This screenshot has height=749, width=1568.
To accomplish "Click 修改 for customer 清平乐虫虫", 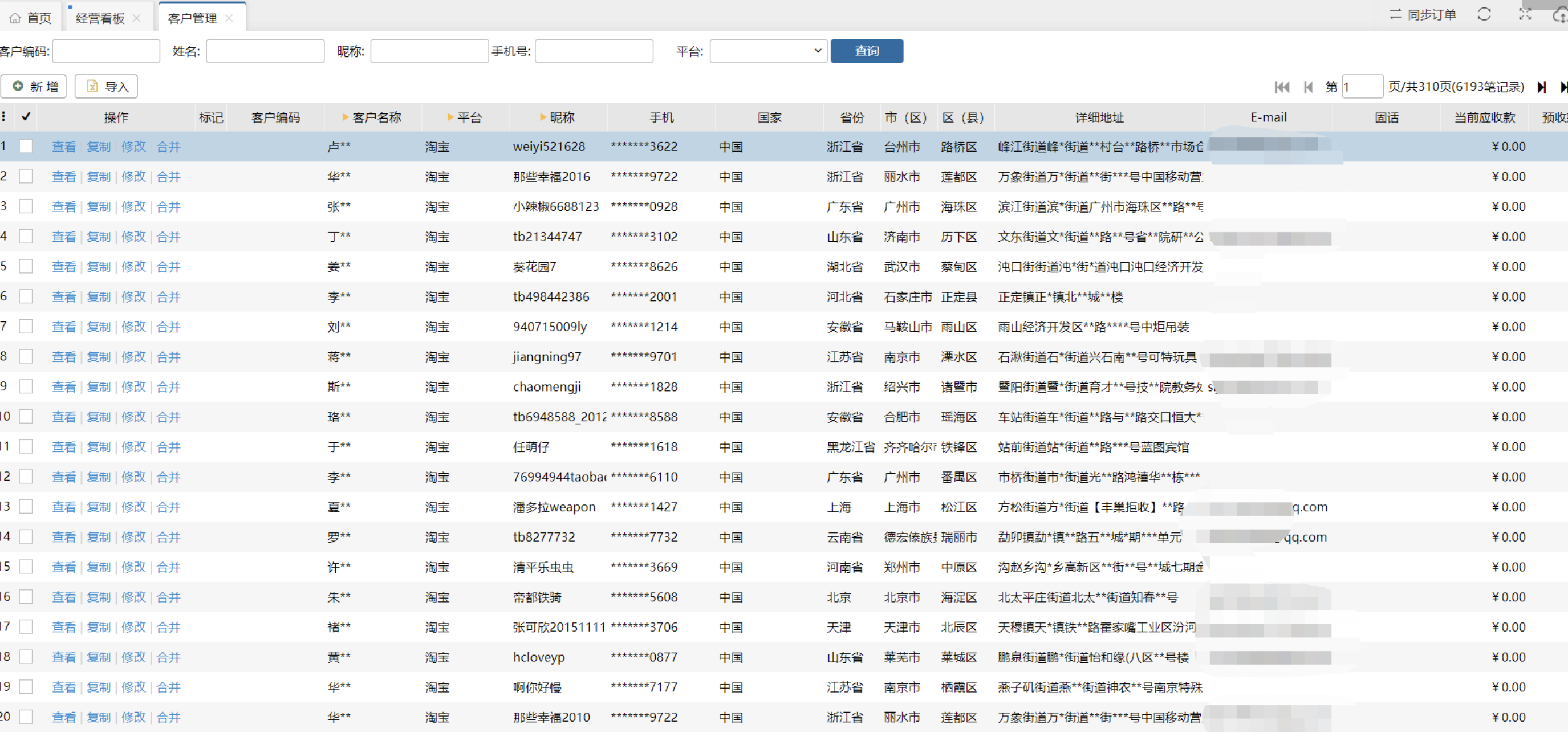I will pyautogui.click(x=134, y=567).
